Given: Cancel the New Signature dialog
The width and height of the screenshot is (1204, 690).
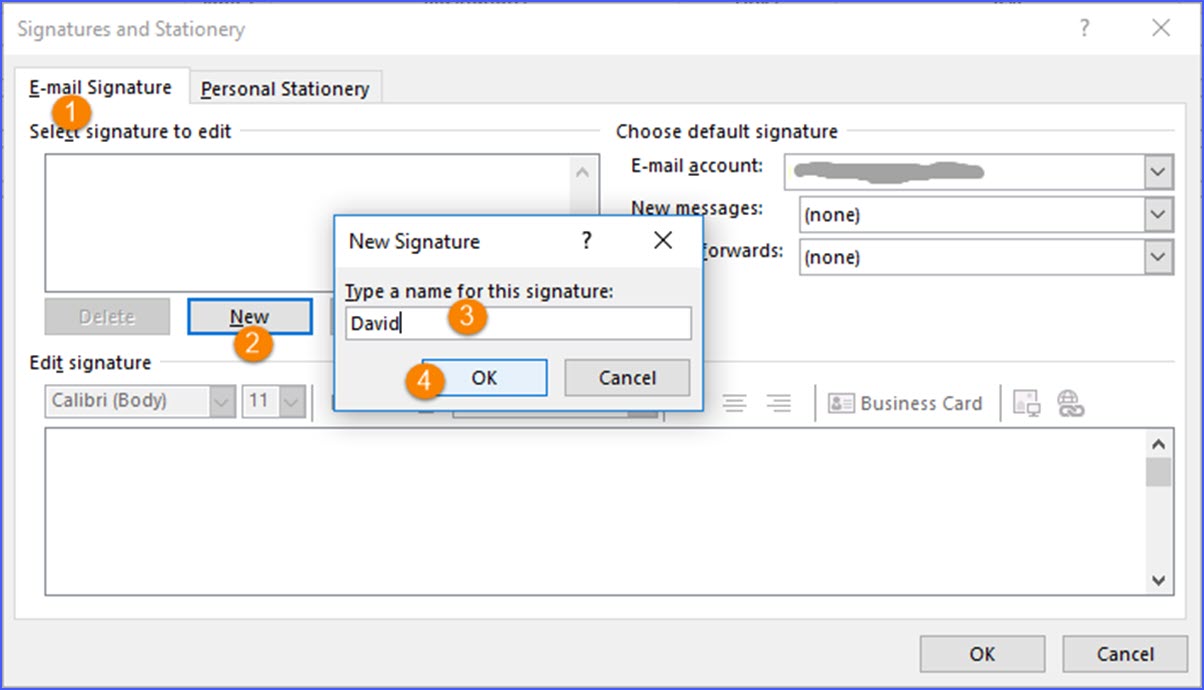Looking at the screenshot, I should click(627, 378).
